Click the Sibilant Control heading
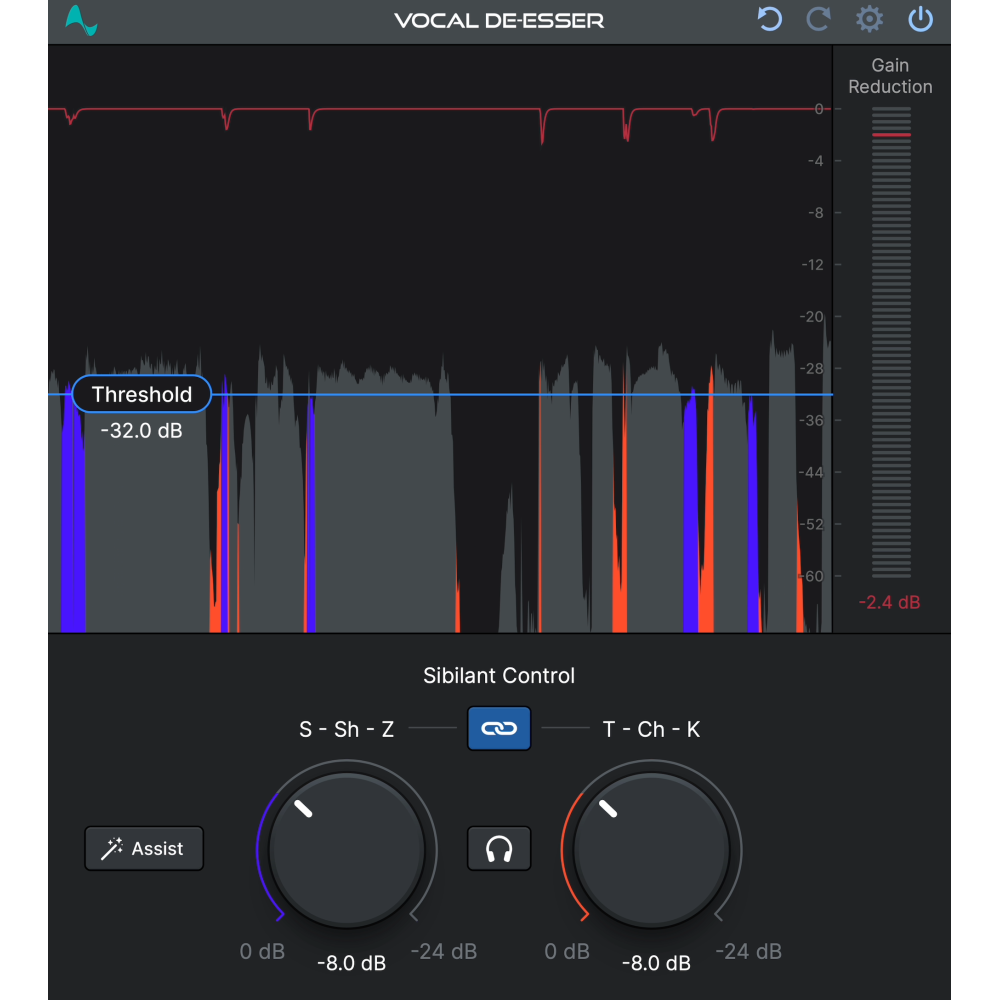This screenshot has height=1000, width=1000. 499,676
